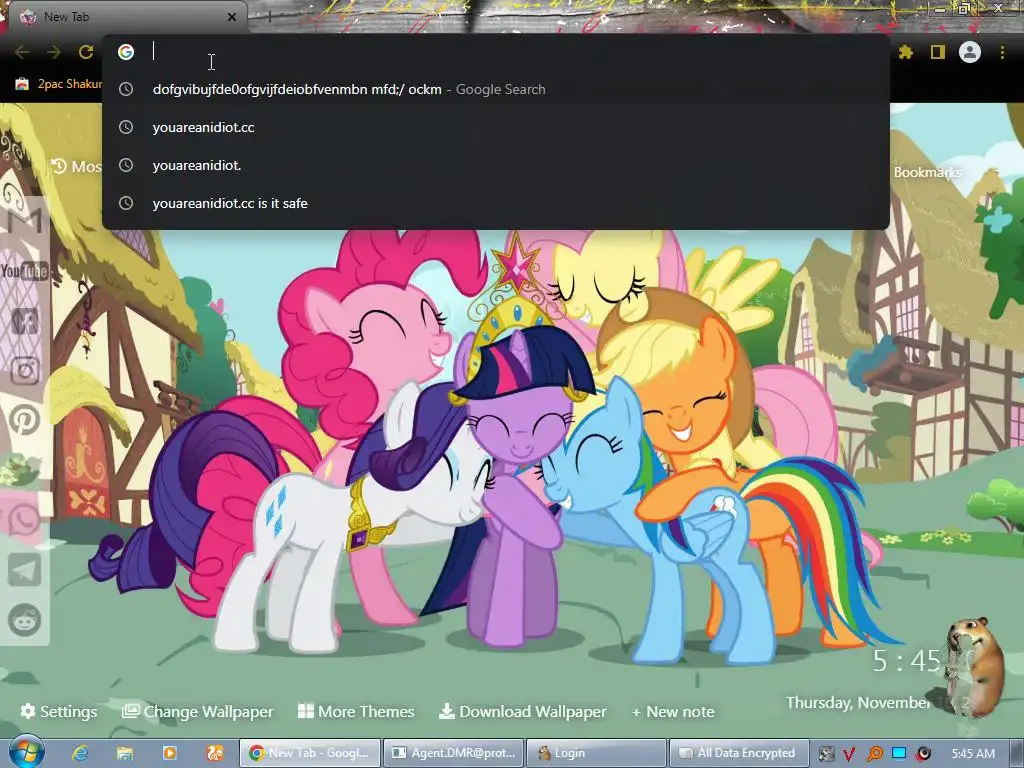Click the taskbar clock showing 5:45 AM

(973, 753)
